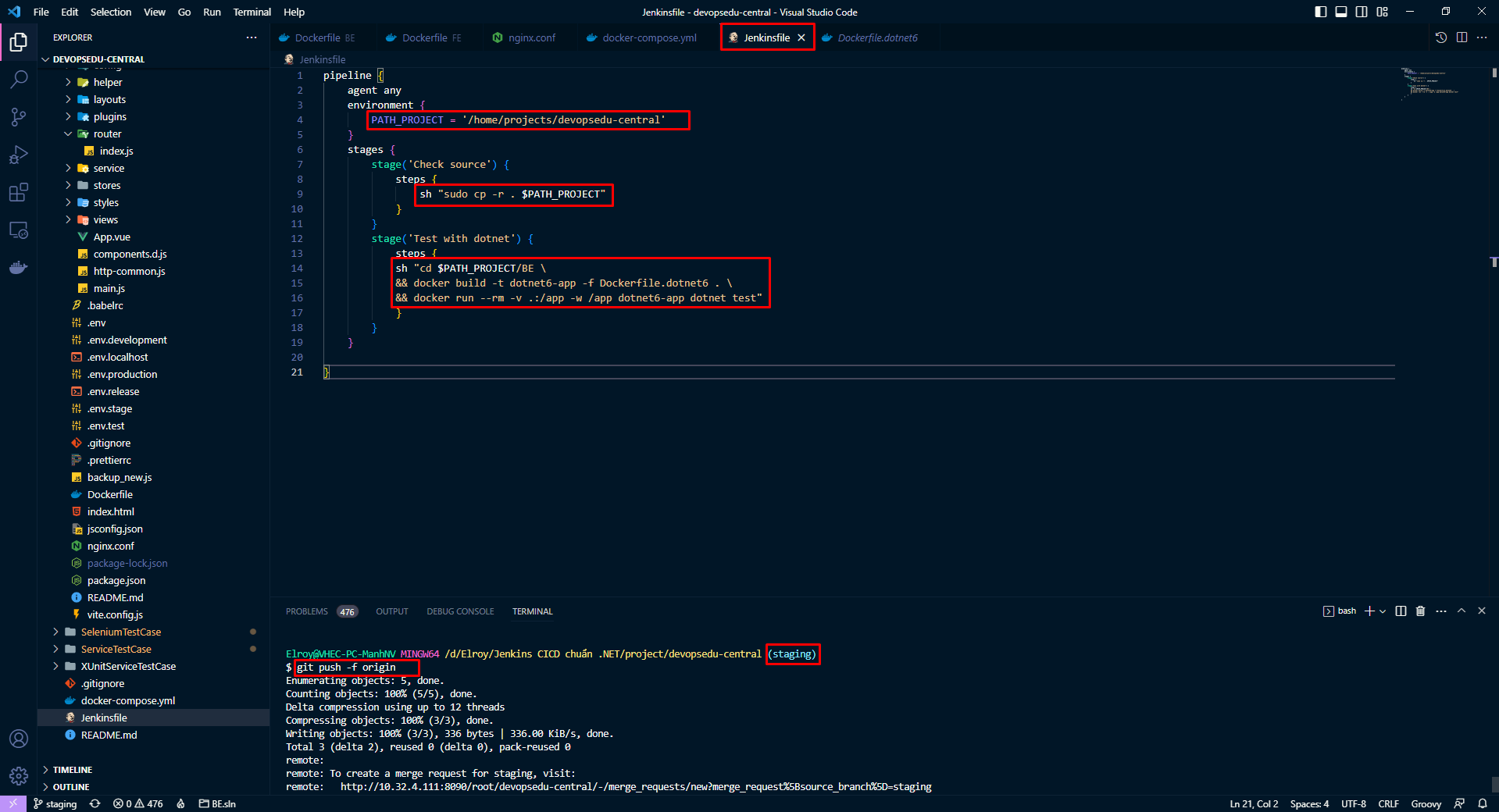Expand the Outline section
The height and width of the screenshot is (812, 1499).
[x=153, y=787]
